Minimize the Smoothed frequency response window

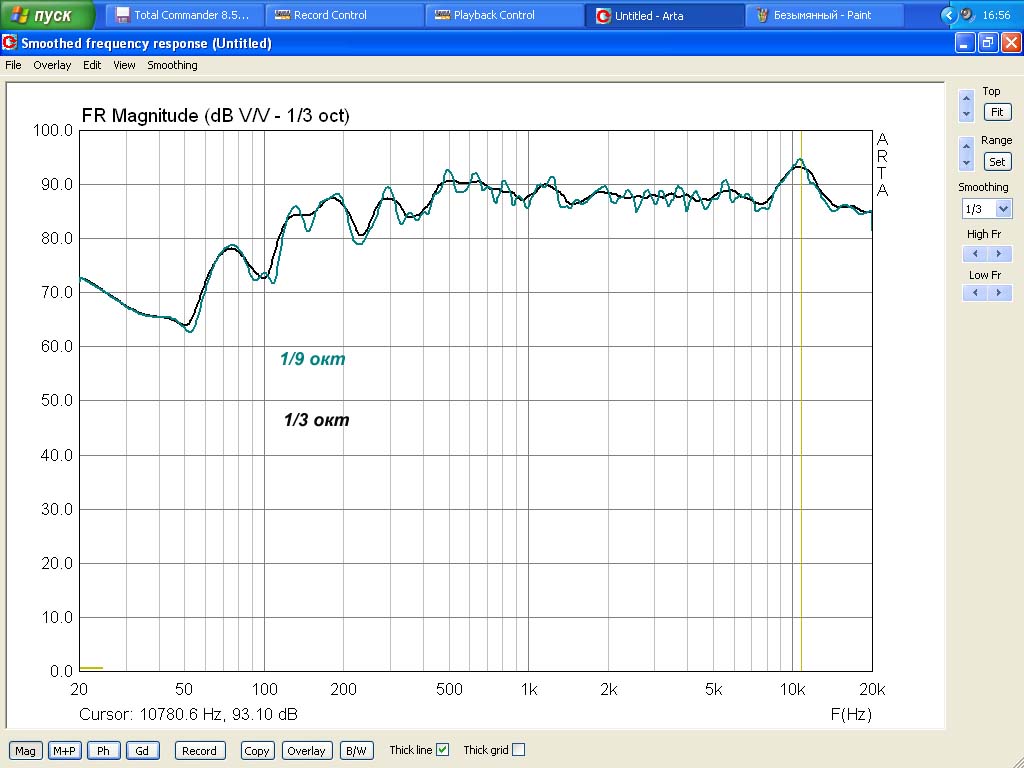pyautogui.click(x=965, y=43)
